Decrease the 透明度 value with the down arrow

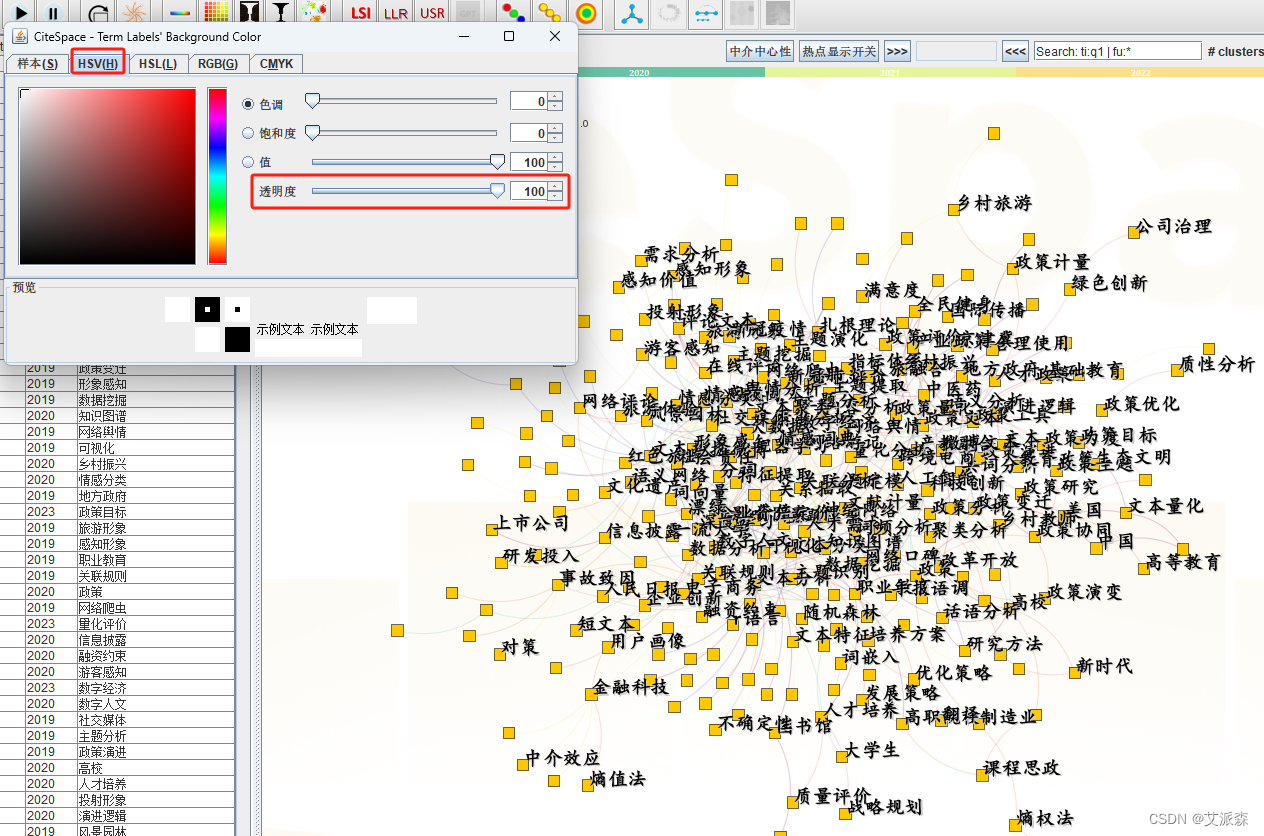pos(556,196)
